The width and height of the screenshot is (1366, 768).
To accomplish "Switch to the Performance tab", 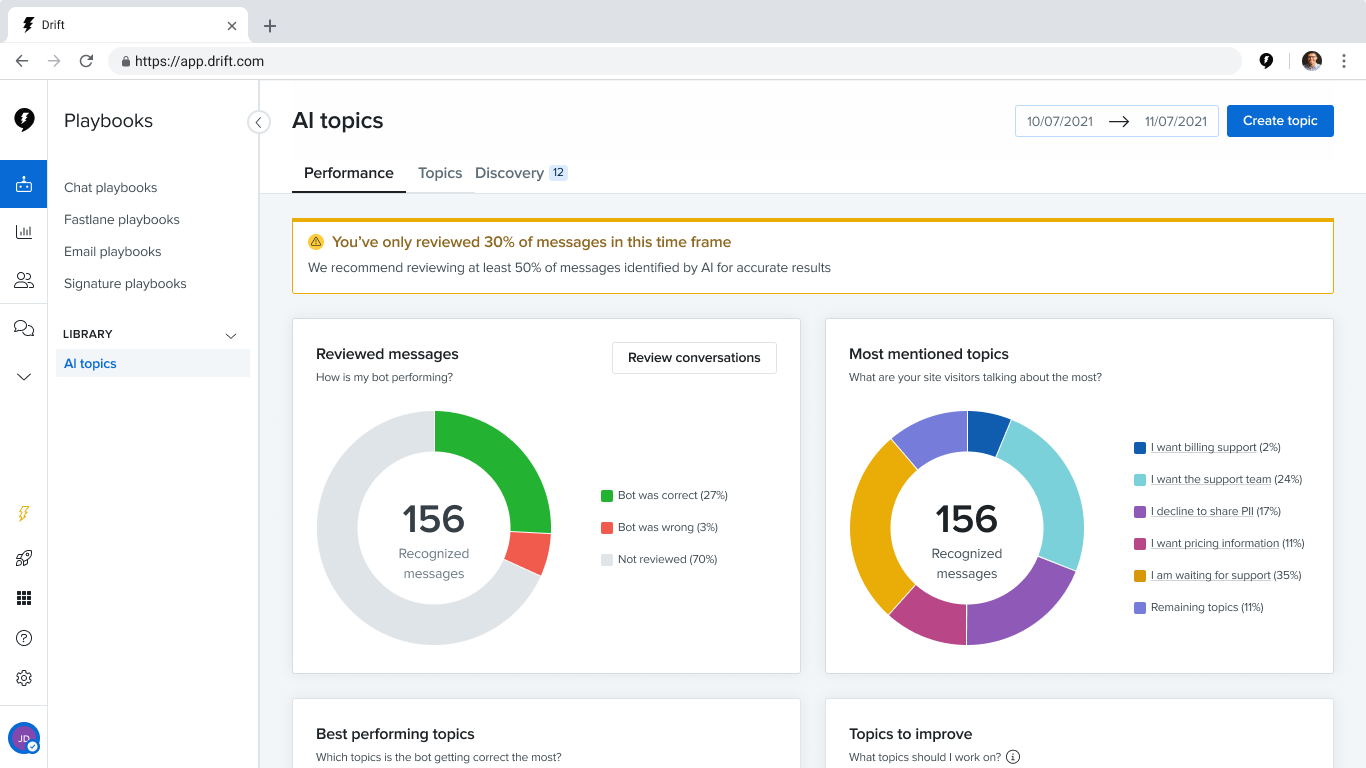I will tap(349, 173).
